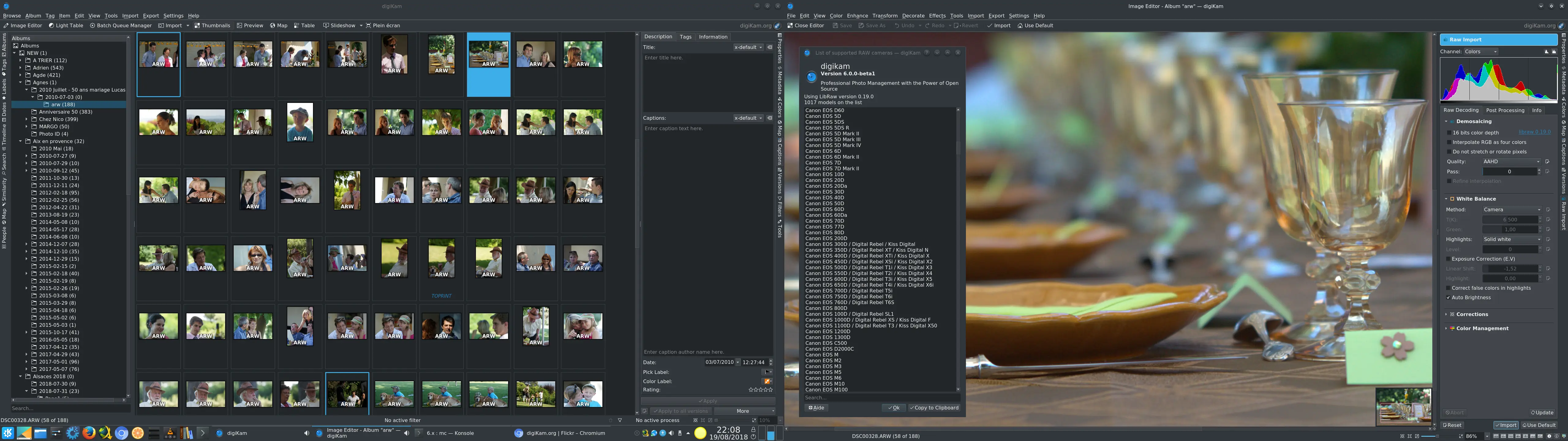Disable Auto Brightness

[1448, 297]
